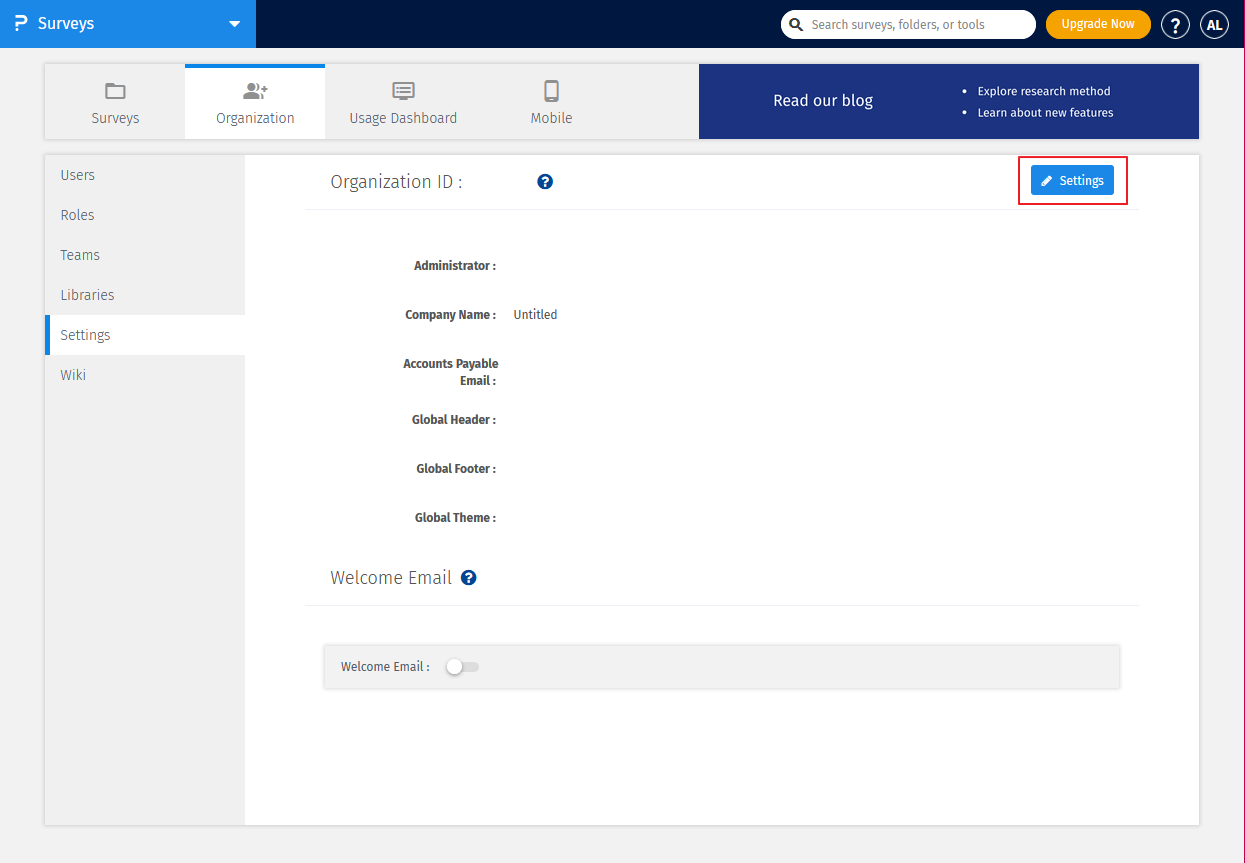Image resolution: width=1245 pixels, height=863 pixels.
Task: Click the Welcome Email help icon
Action: 468,578
